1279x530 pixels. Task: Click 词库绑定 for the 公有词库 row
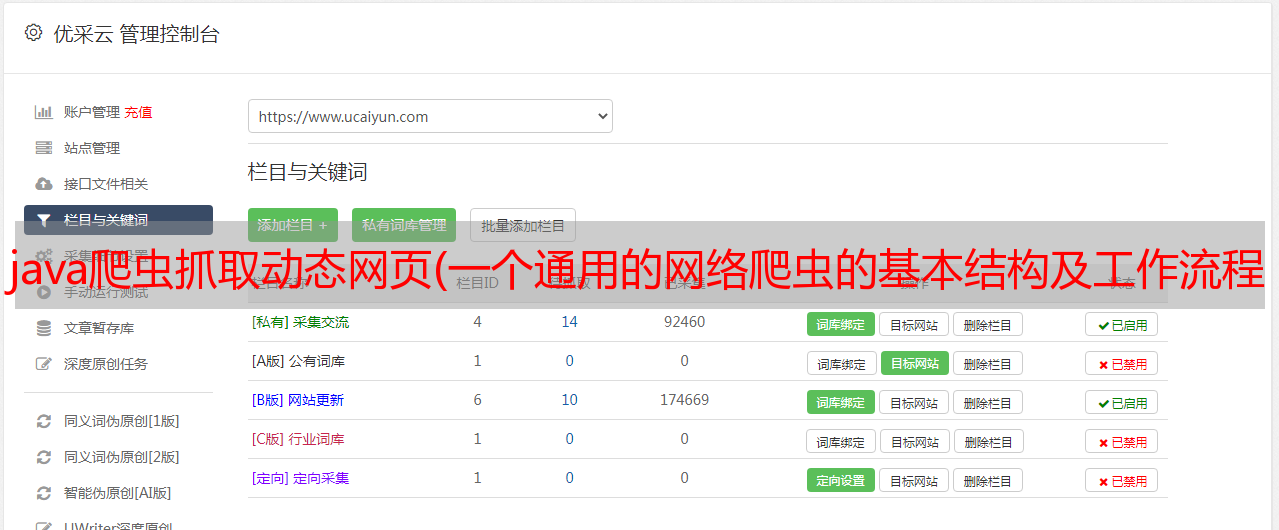click(841, 363)
